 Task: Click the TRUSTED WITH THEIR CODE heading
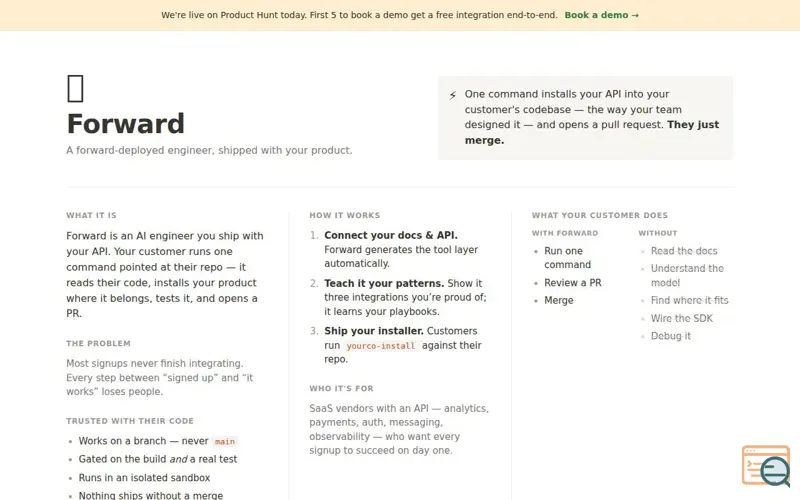pyautogui.click(x=130, y=421)
